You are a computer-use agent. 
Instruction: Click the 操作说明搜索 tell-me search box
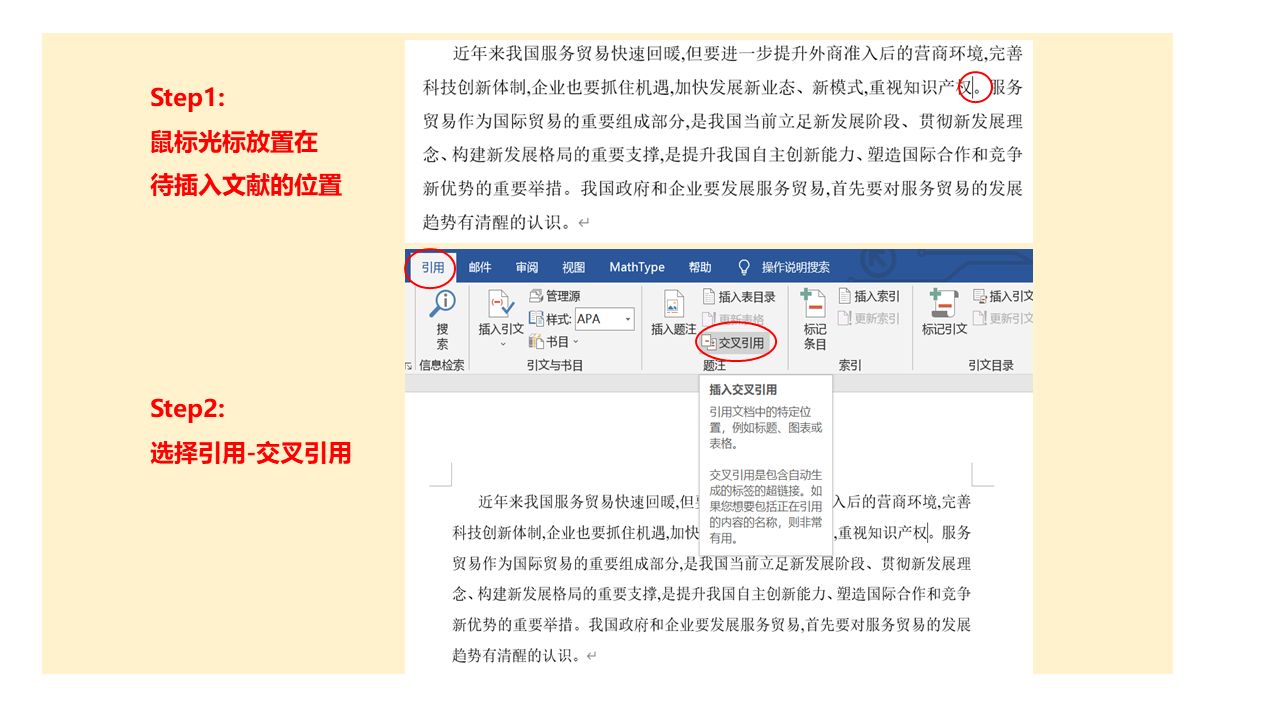[x=795, y=268]
